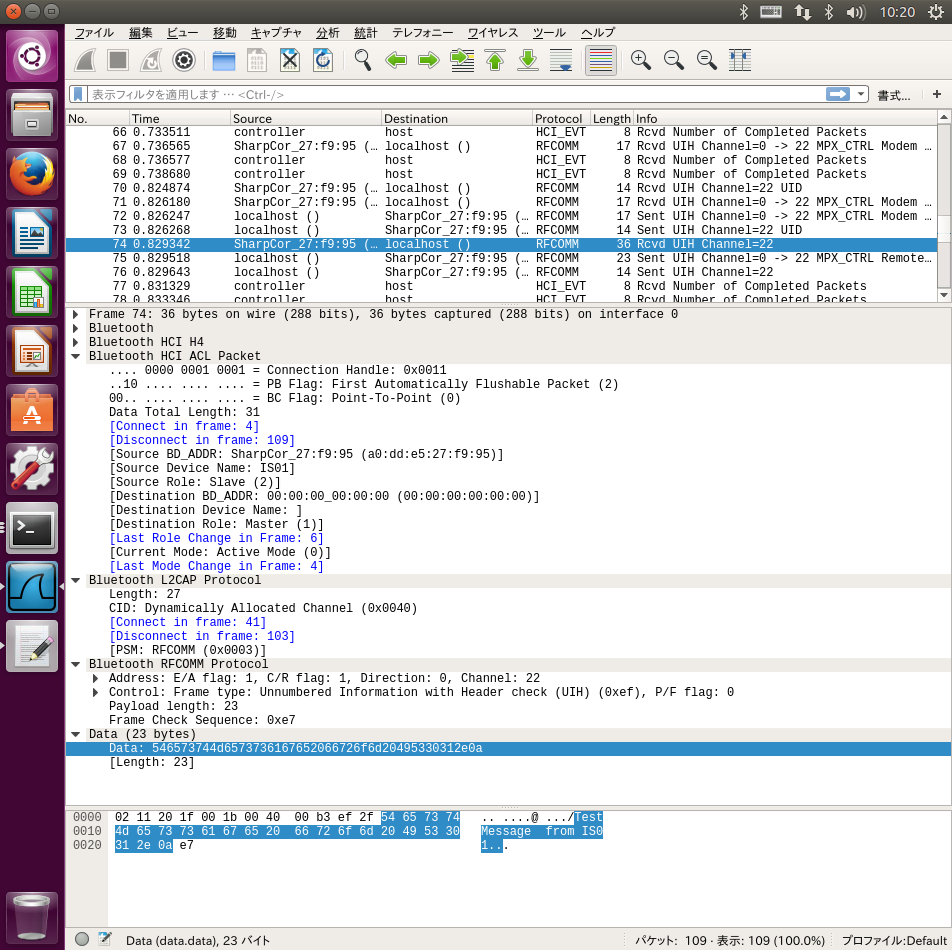
Task: Open the 統計 menu
Action: pyautogui.click(x=366, y=33)
